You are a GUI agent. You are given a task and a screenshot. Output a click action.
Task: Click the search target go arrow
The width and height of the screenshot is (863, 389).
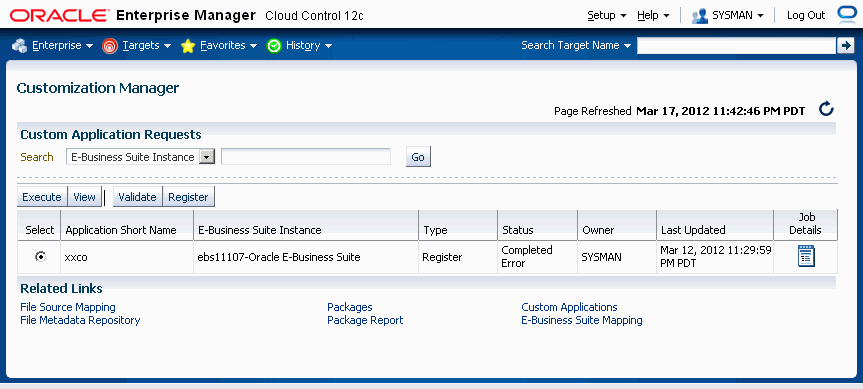tap(845, 46)
